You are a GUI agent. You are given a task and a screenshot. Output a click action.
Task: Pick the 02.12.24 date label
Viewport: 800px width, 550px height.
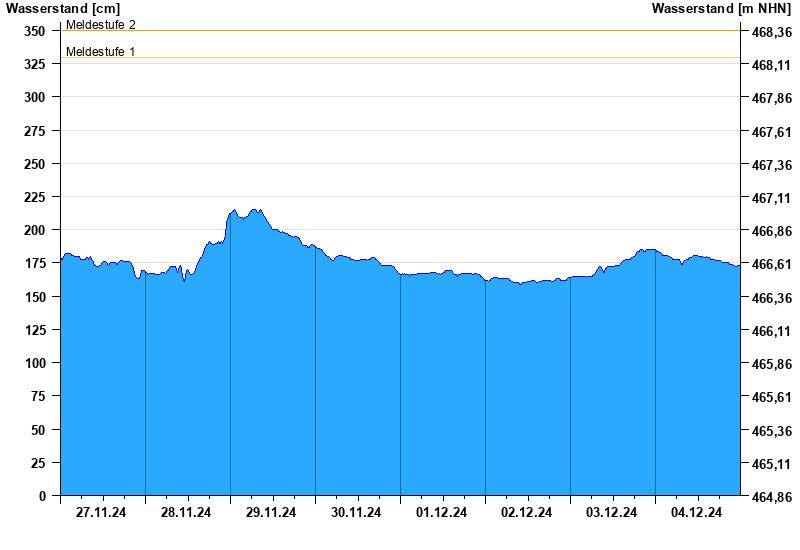click(x=527, y=513)
